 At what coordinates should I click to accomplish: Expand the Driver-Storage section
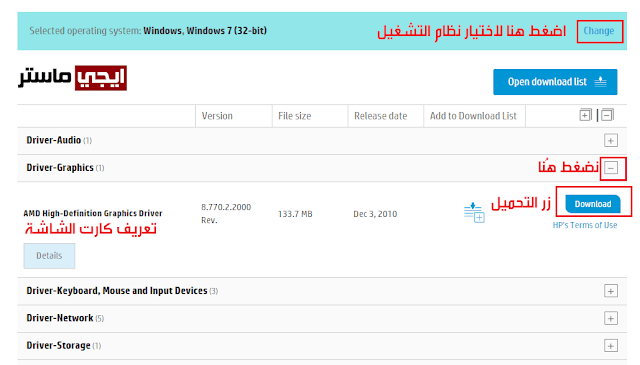coord(611,346)
